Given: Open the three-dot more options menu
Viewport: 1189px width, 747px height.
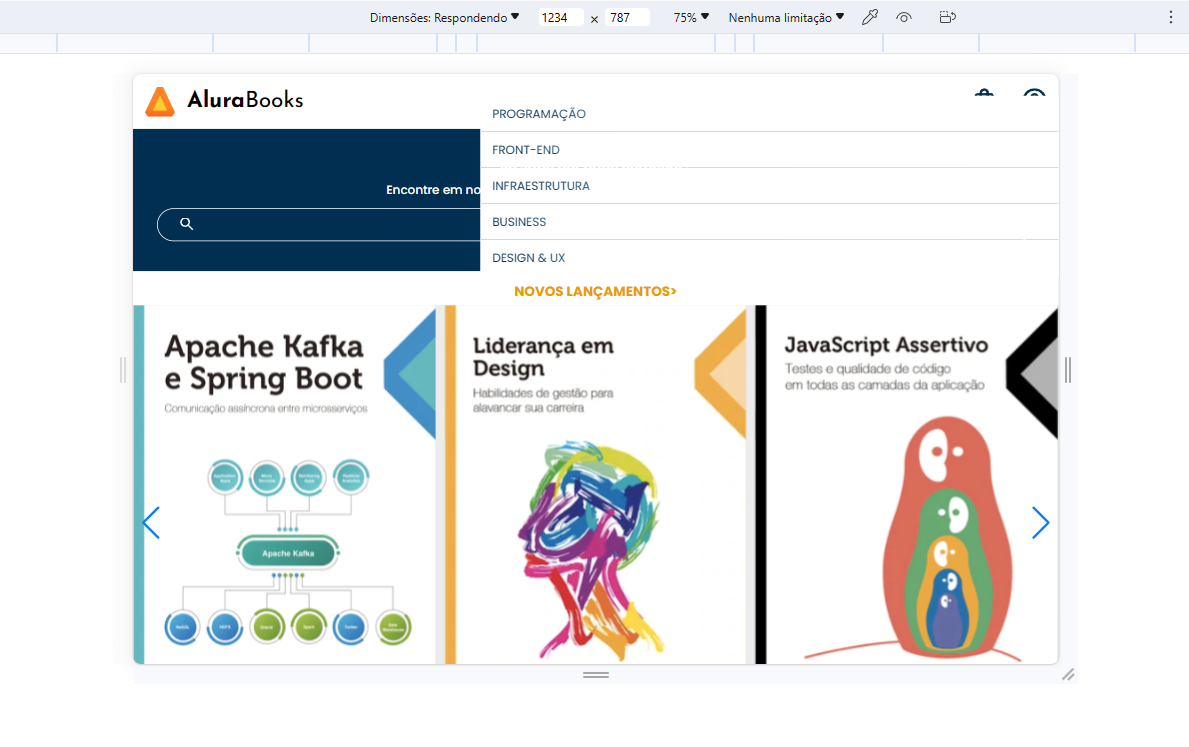Looking at the screenshot, I should (x=1170, y=17).
